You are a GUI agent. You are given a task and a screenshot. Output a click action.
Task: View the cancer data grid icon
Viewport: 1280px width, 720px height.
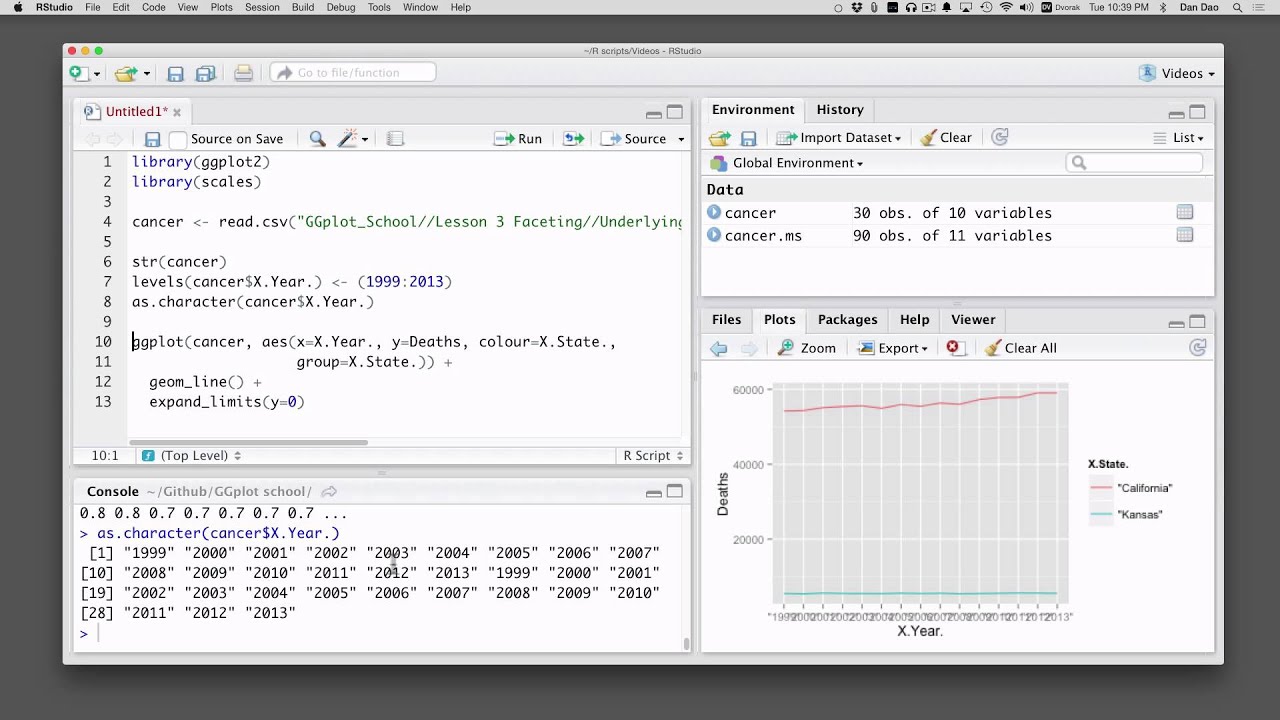(1185, 212)
